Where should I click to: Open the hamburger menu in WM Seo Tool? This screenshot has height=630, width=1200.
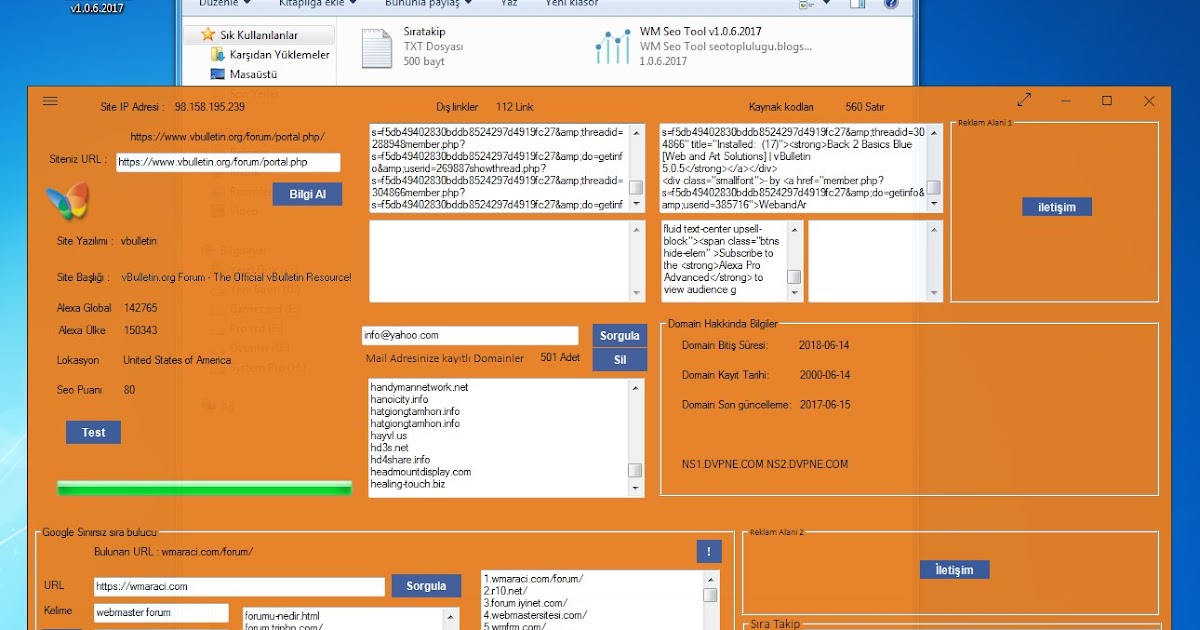point(51,101)
